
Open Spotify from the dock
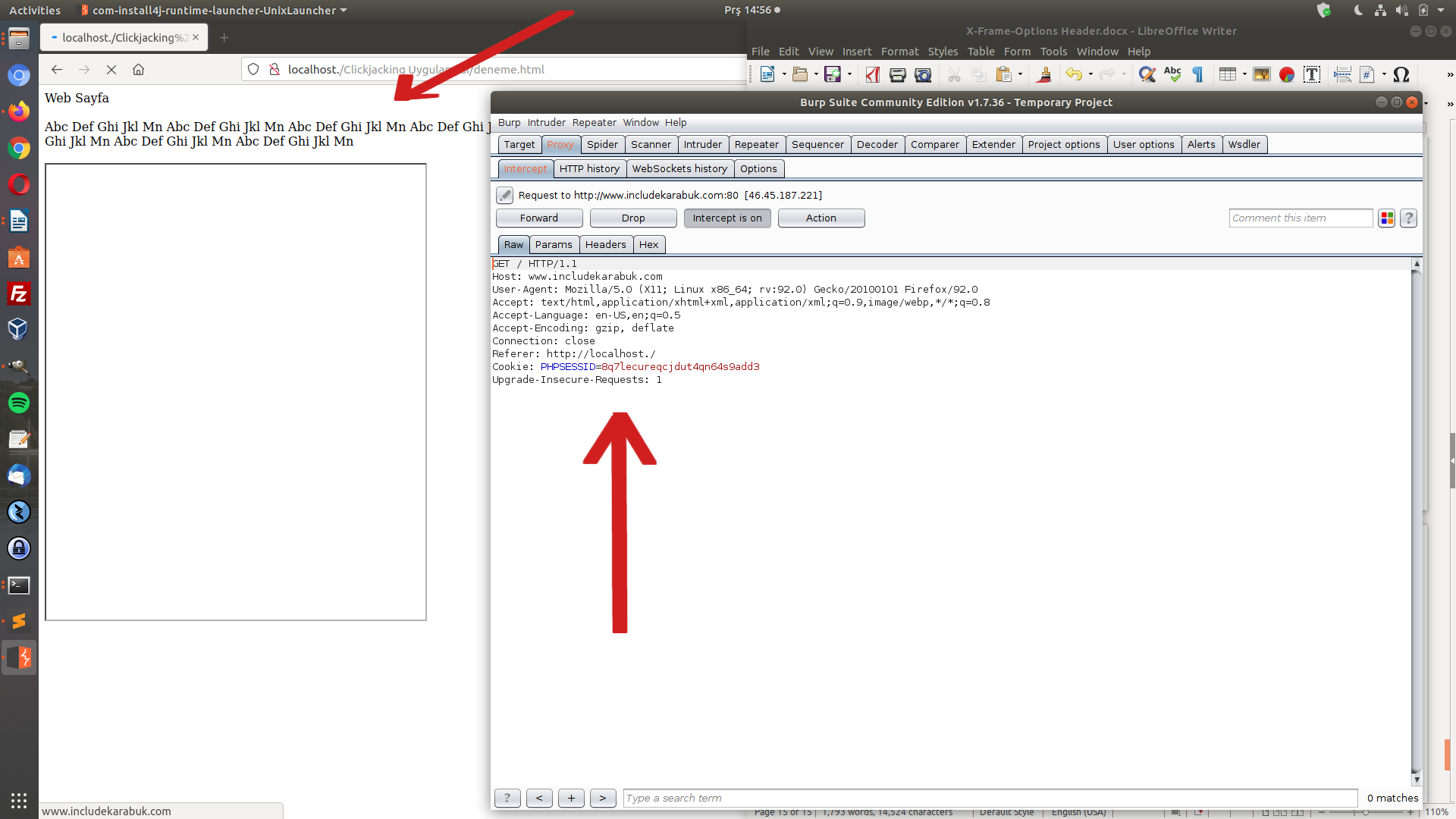pyautogui.click(x=19, y=403)
